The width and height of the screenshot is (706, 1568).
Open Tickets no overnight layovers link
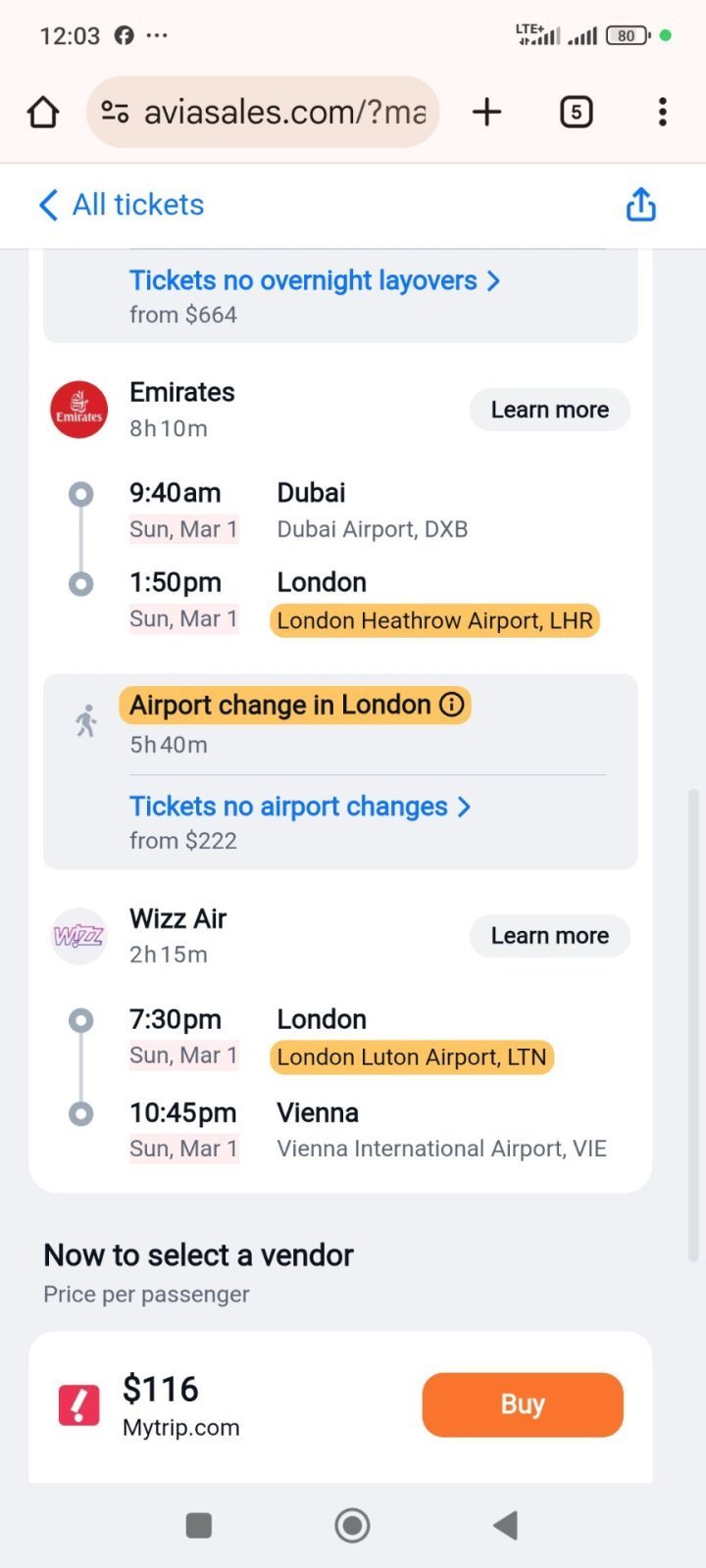[x=314, y=281]
